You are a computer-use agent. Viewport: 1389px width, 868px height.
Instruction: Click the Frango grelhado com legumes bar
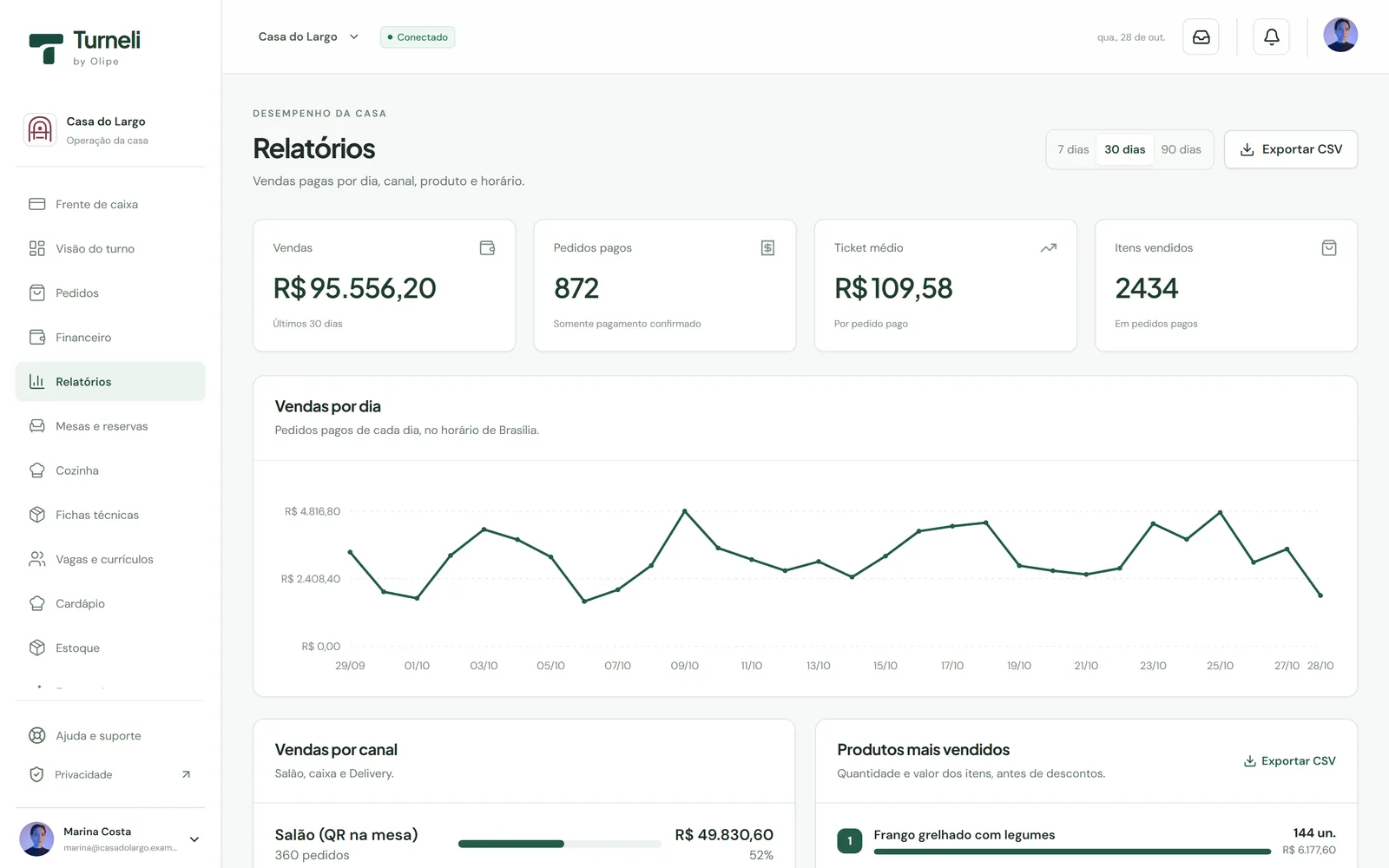[1072, 852]
